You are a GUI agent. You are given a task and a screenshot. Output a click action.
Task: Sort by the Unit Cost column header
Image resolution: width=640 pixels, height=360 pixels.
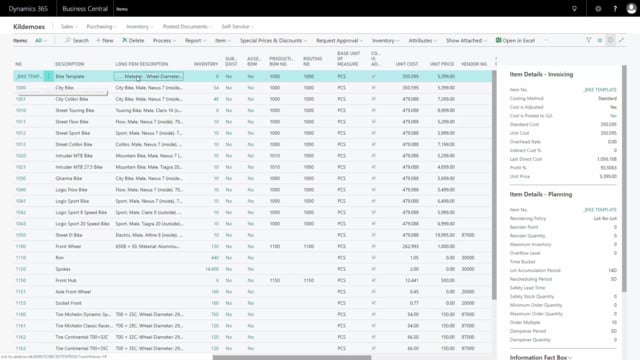tap(407, 64)
